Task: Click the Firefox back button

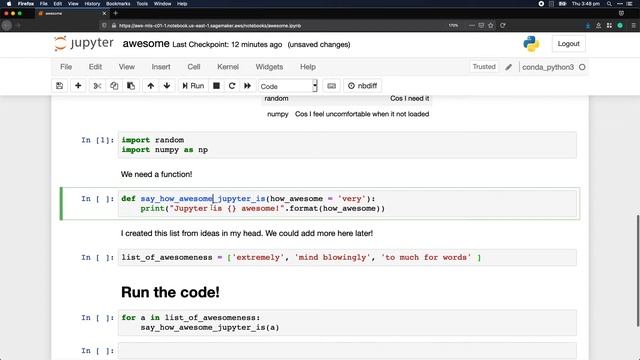Action: (x=7, y=25)
